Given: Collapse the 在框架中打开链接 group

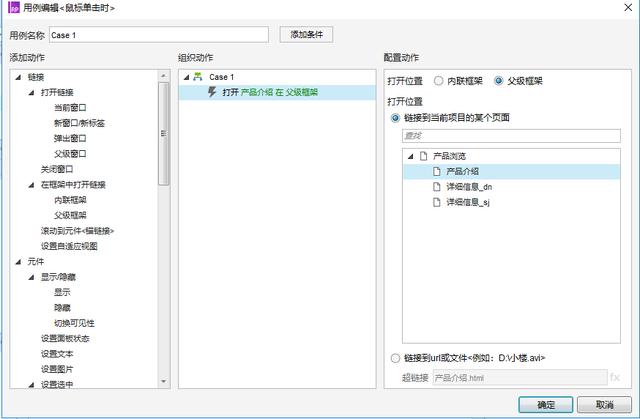Looking at the screenshot, I should click(x=31, y=185).
